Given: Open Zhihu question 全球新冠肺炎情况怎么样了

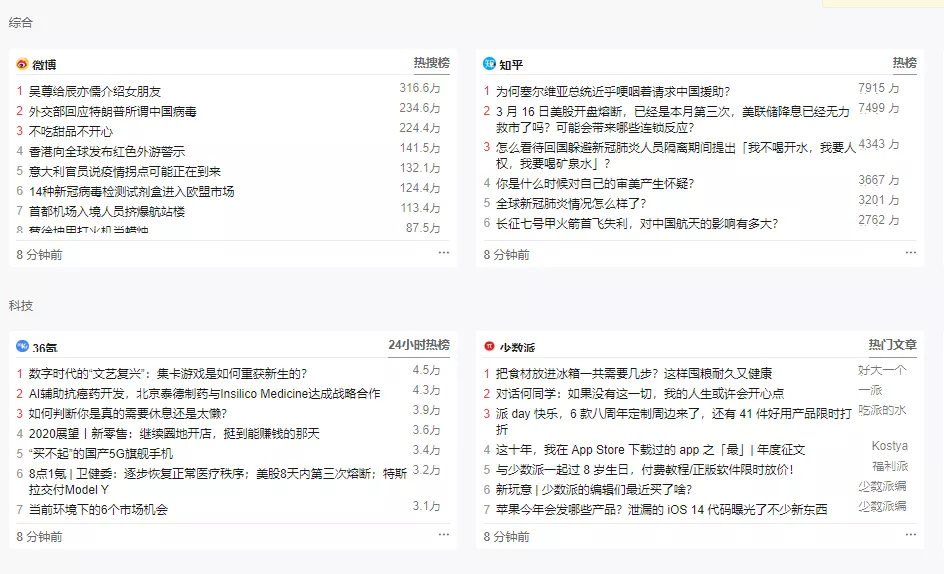Looking at the screenshot, I should point(571,204).
